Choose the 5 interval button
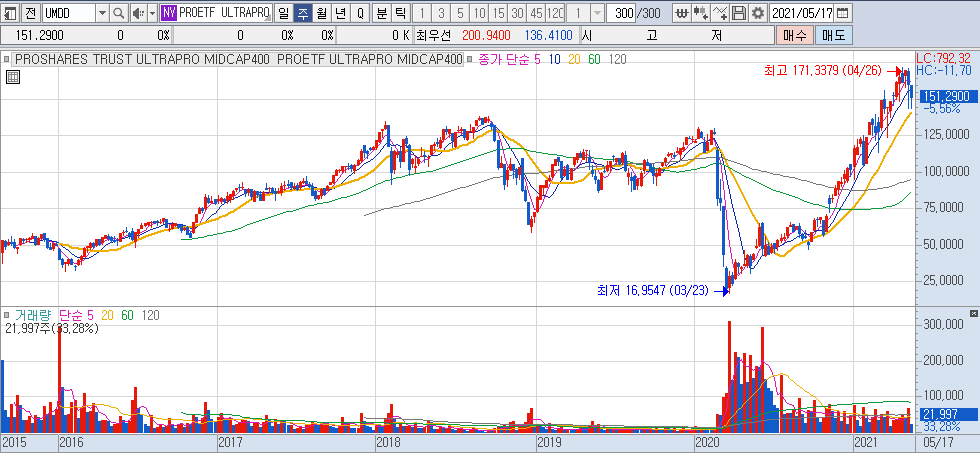The image size is (980, 453). [460, 12]
